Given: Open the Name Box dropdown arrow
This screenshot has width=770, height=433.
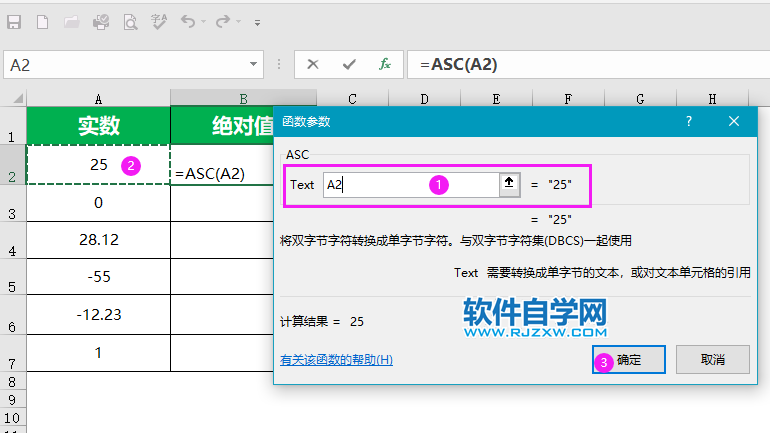Looking at the screenshot, I should 255,64.
